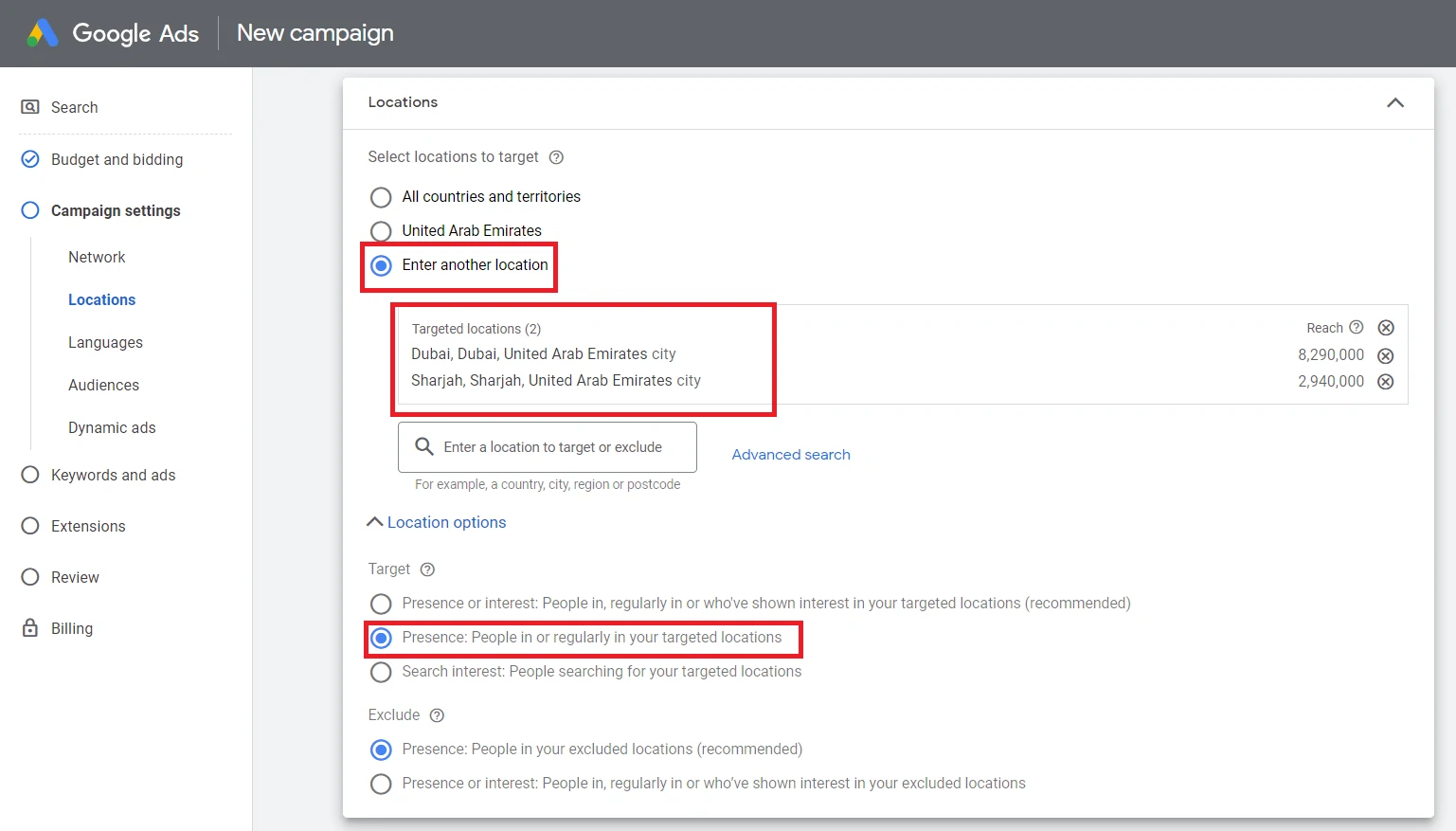Image resolution: width=1456 pixels, height=831 pixels.
Task: Remove Sharjah from targeted locations
Action: click(x=1386, y=382)
